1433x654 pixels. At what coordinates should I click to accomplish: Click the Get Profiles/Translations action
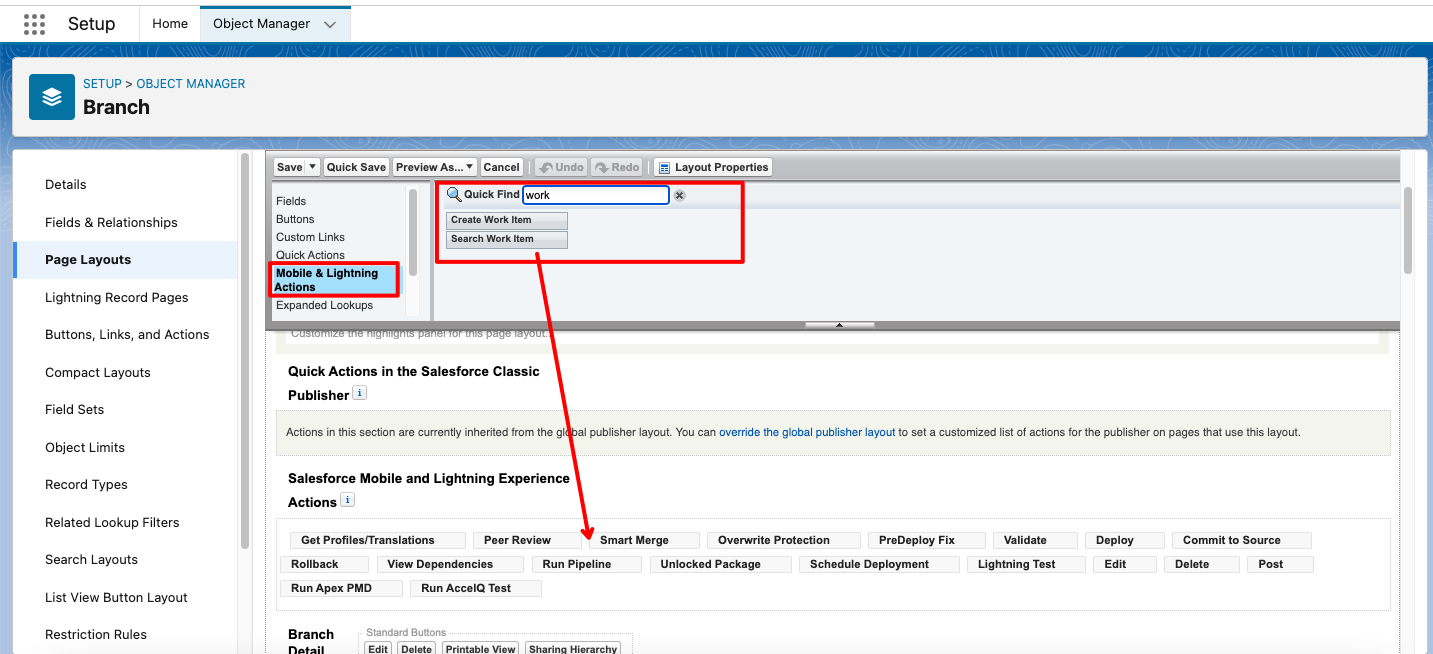tap(377, 540)
